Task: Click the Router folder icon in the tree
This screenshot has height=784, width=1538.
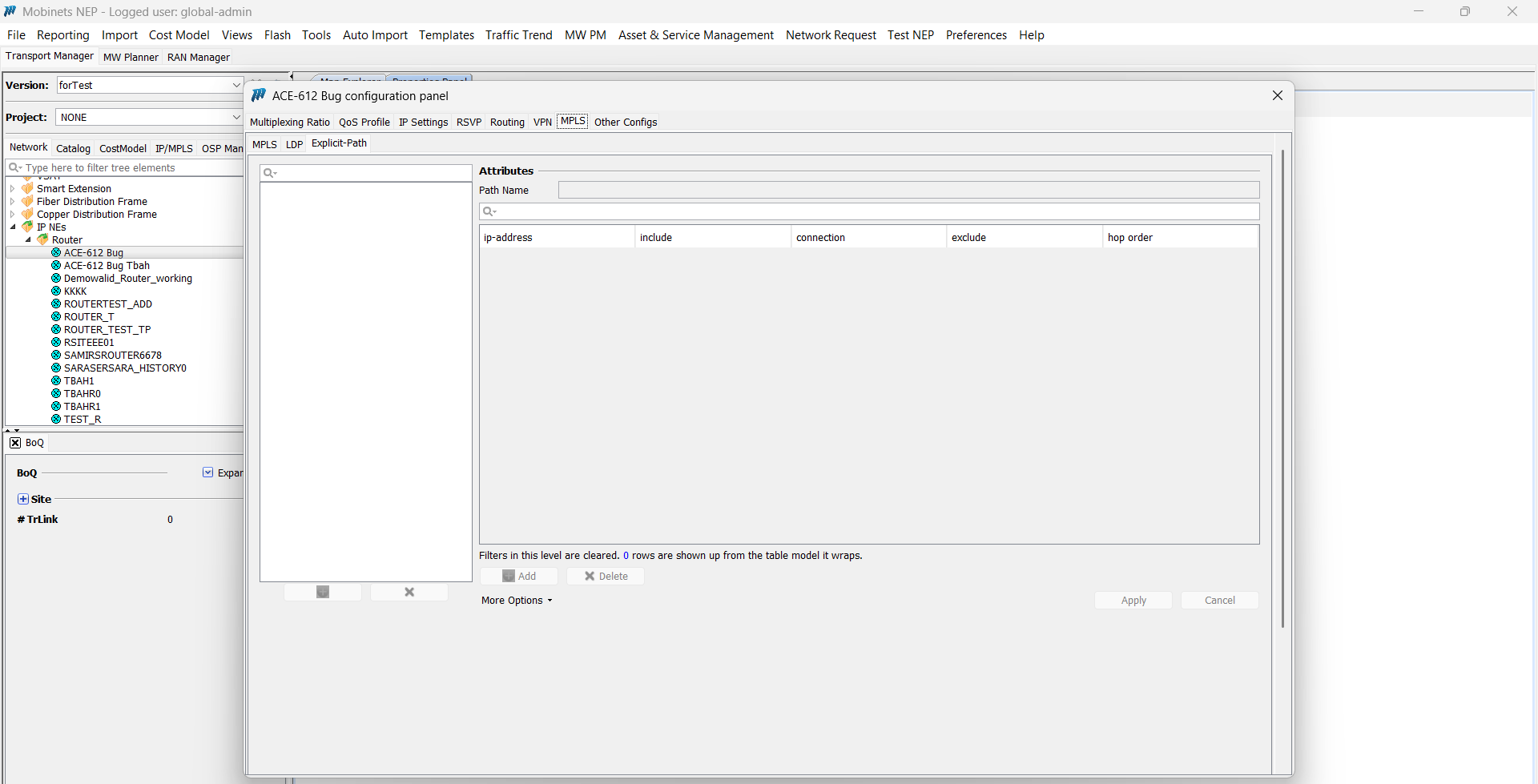Action: point(43,240)
